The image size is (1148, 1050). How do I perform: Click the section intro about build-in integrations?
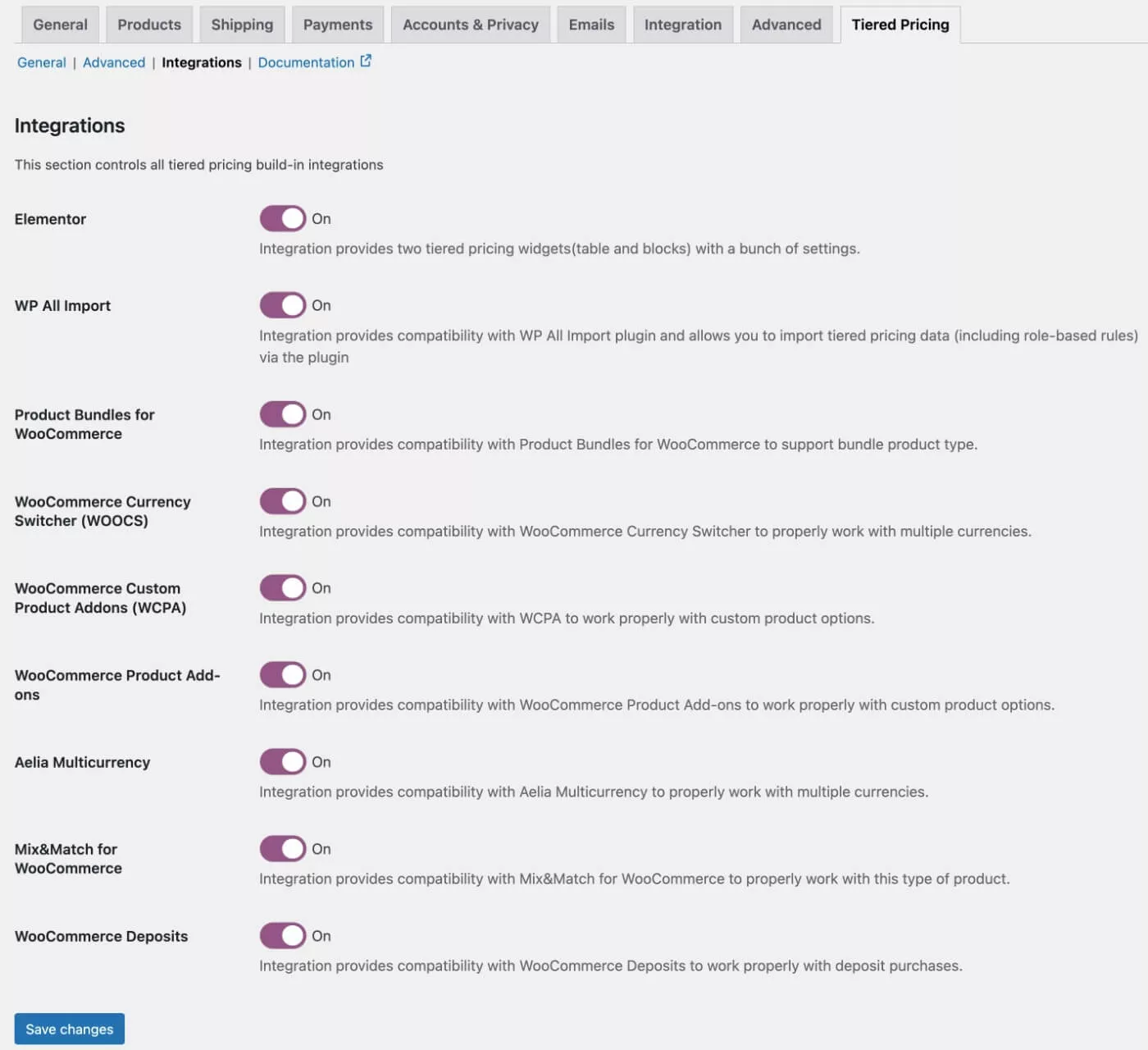coord(198,165)
